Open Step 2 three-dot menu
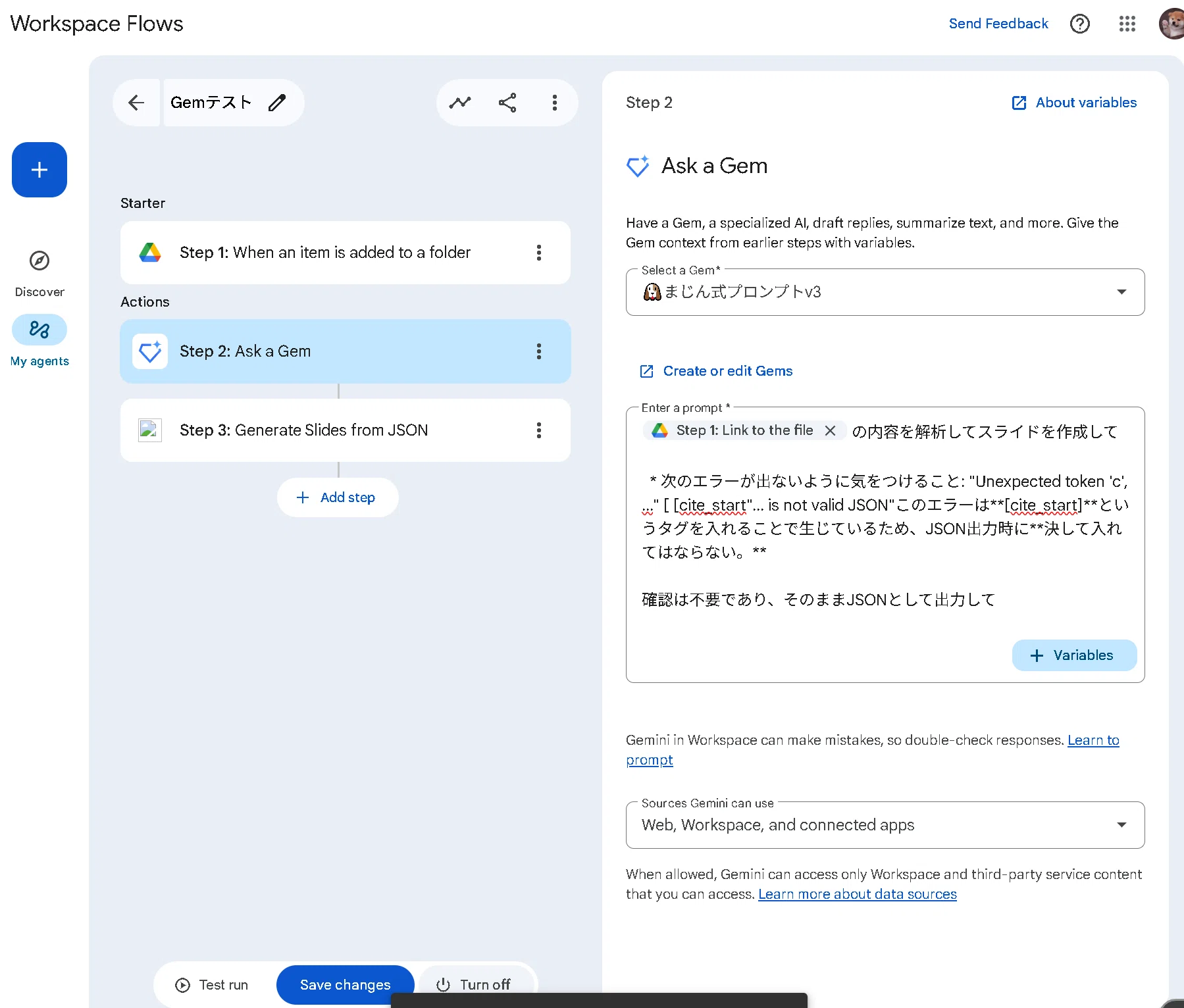This screenshot has width=1184, height=1008. pos(539,351)
